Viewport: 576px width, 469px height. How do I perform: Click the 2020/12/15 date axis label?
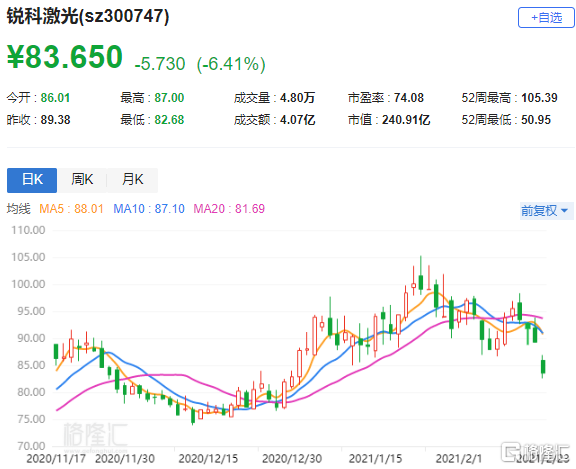coord(208,459)
